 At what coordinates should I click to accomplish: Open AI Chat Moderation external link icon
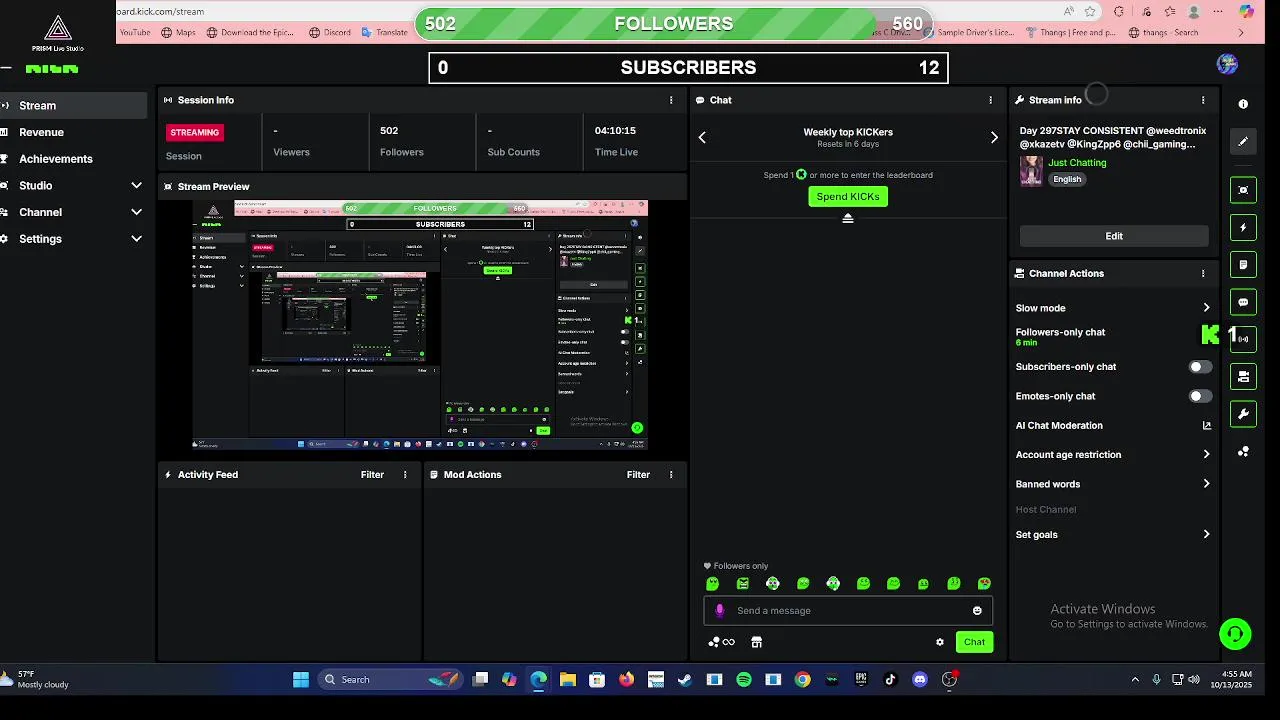[x=1206, y=426]
